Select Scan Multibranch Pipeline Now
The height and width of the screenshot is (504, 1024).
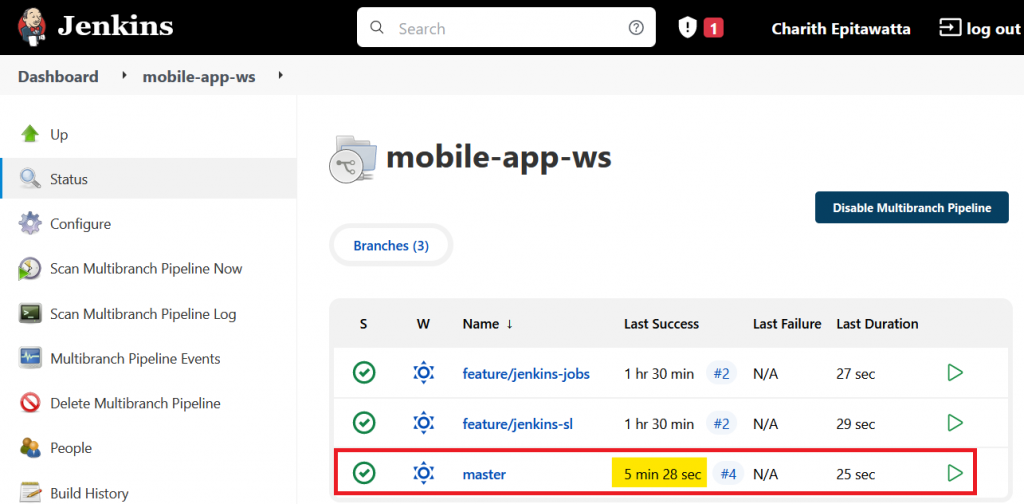(x=148, y=269)
